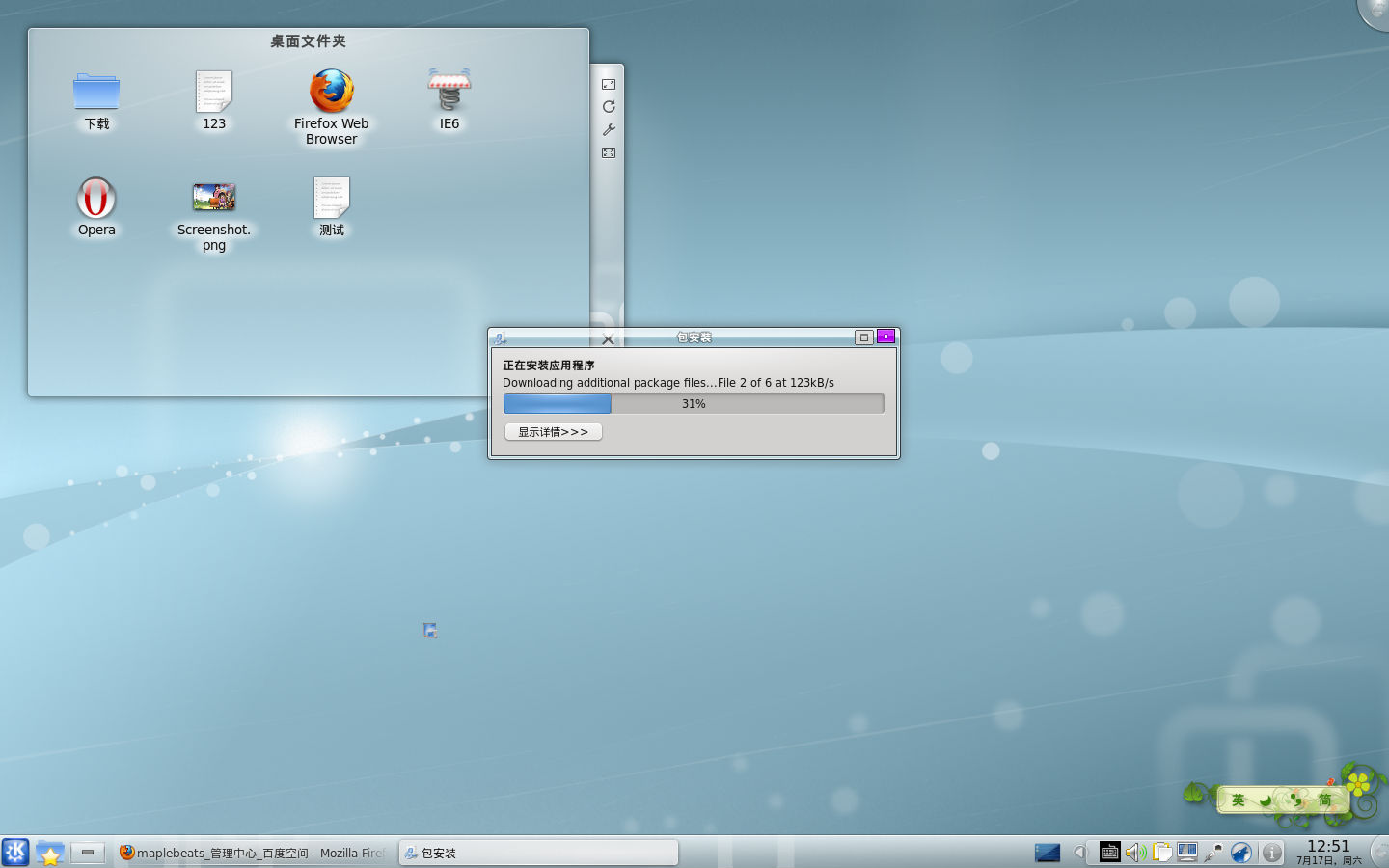The width and height of the screenshot is (1389, 868).
Task: Toggle the 英 input mode on IME bar
Action: (x=1239, y=800)
